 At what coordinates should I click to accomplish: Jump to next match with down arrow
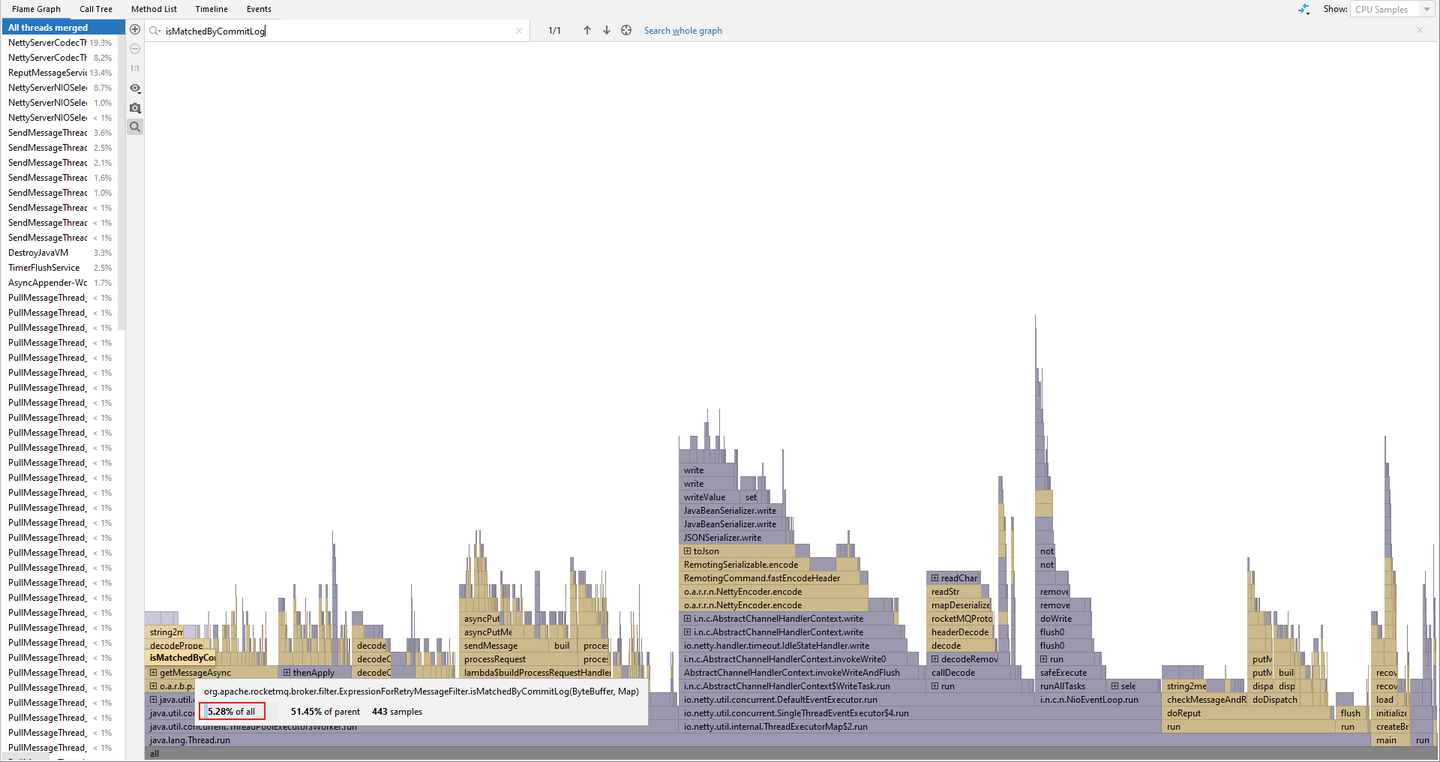[x=606, y=30]
